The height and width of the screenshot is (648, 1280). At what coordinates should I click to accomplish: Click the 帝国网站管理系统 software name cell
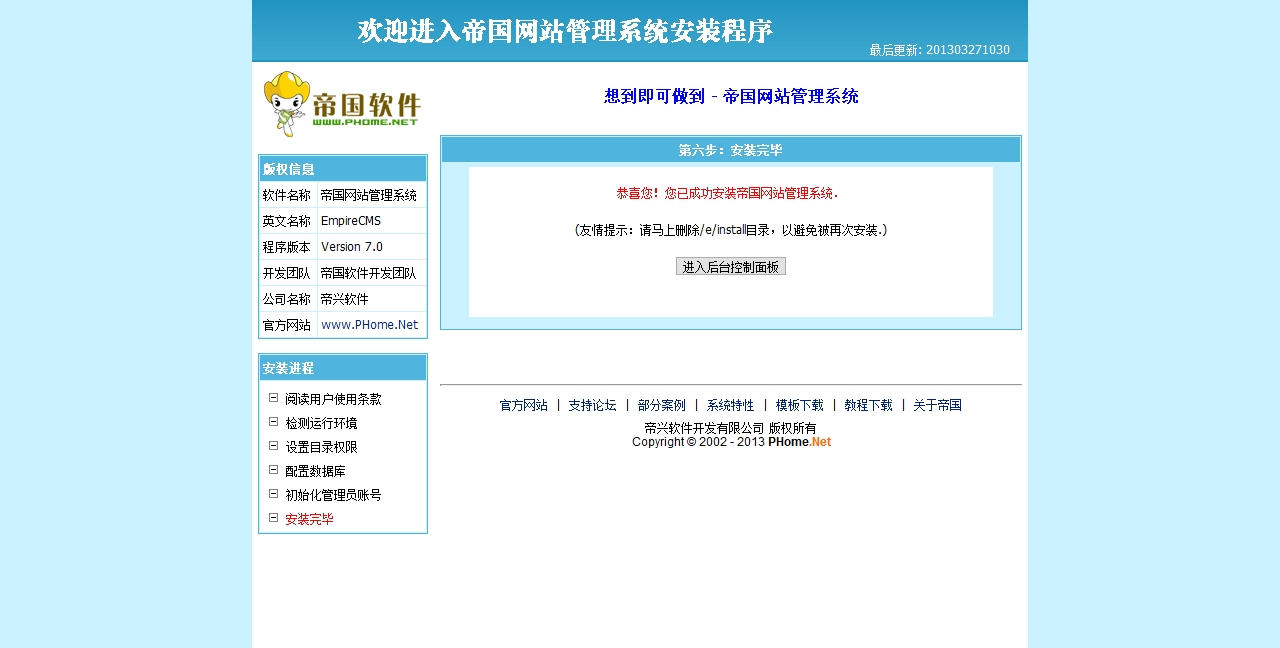372,195
